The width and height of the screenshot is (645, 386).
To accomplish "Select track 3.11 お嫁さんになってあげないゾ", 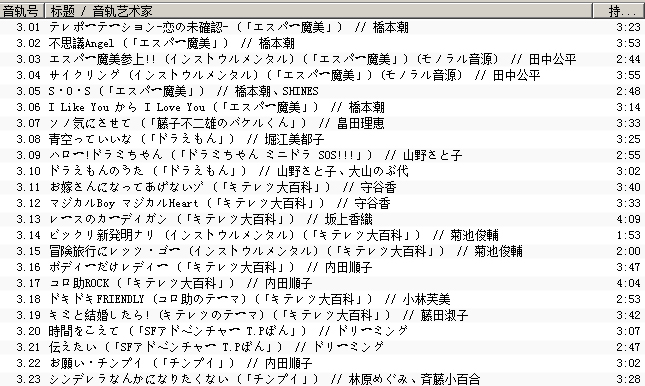I will (x=322, y=187).
